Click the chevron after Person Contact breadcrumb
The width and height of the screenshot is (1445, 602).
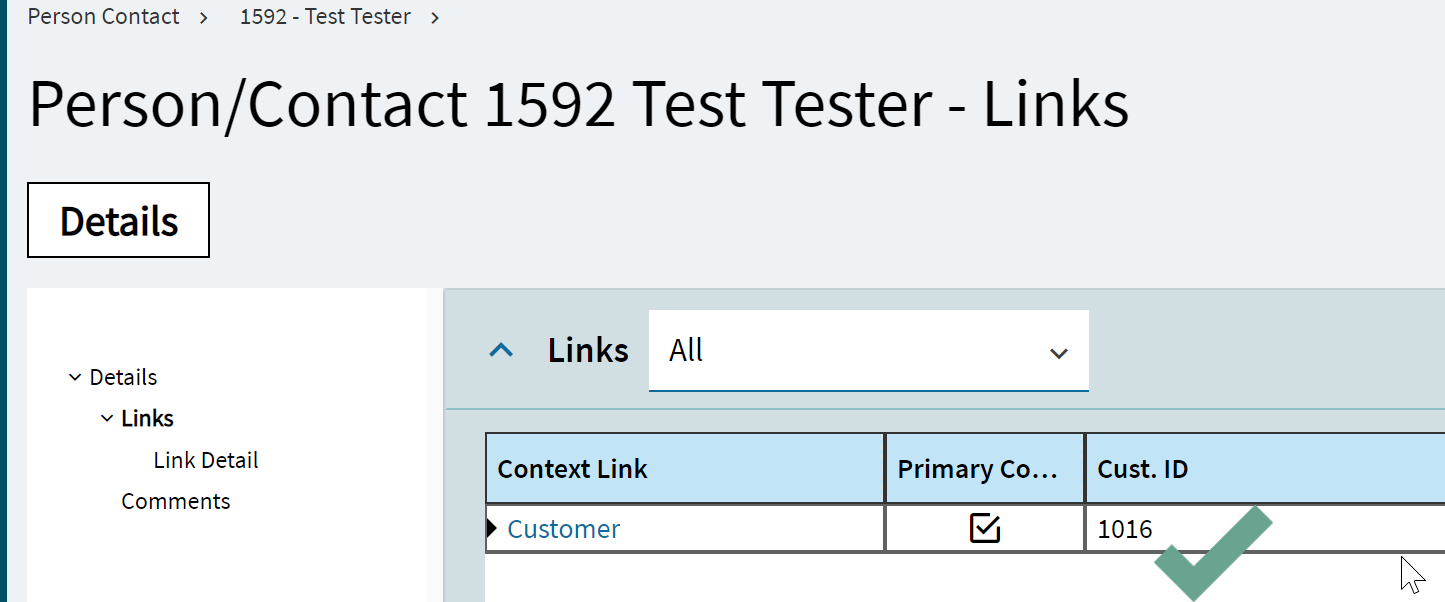point(204,18)
